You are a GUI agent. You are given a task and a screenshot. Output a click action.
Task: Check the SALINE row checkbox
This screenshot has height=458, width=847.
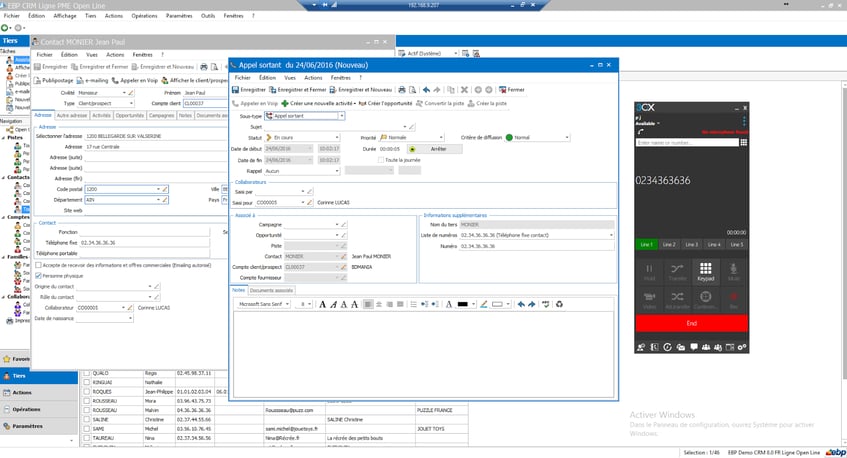pyautogui.click(x=86, y=419)
